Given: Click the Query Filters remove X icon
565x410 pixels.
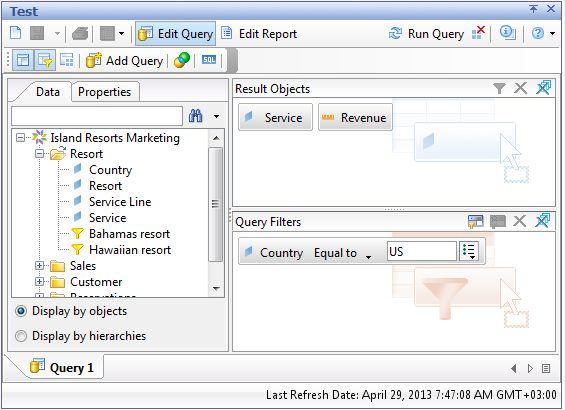Looking at the screenshot, I should click(x=520, y=221).
